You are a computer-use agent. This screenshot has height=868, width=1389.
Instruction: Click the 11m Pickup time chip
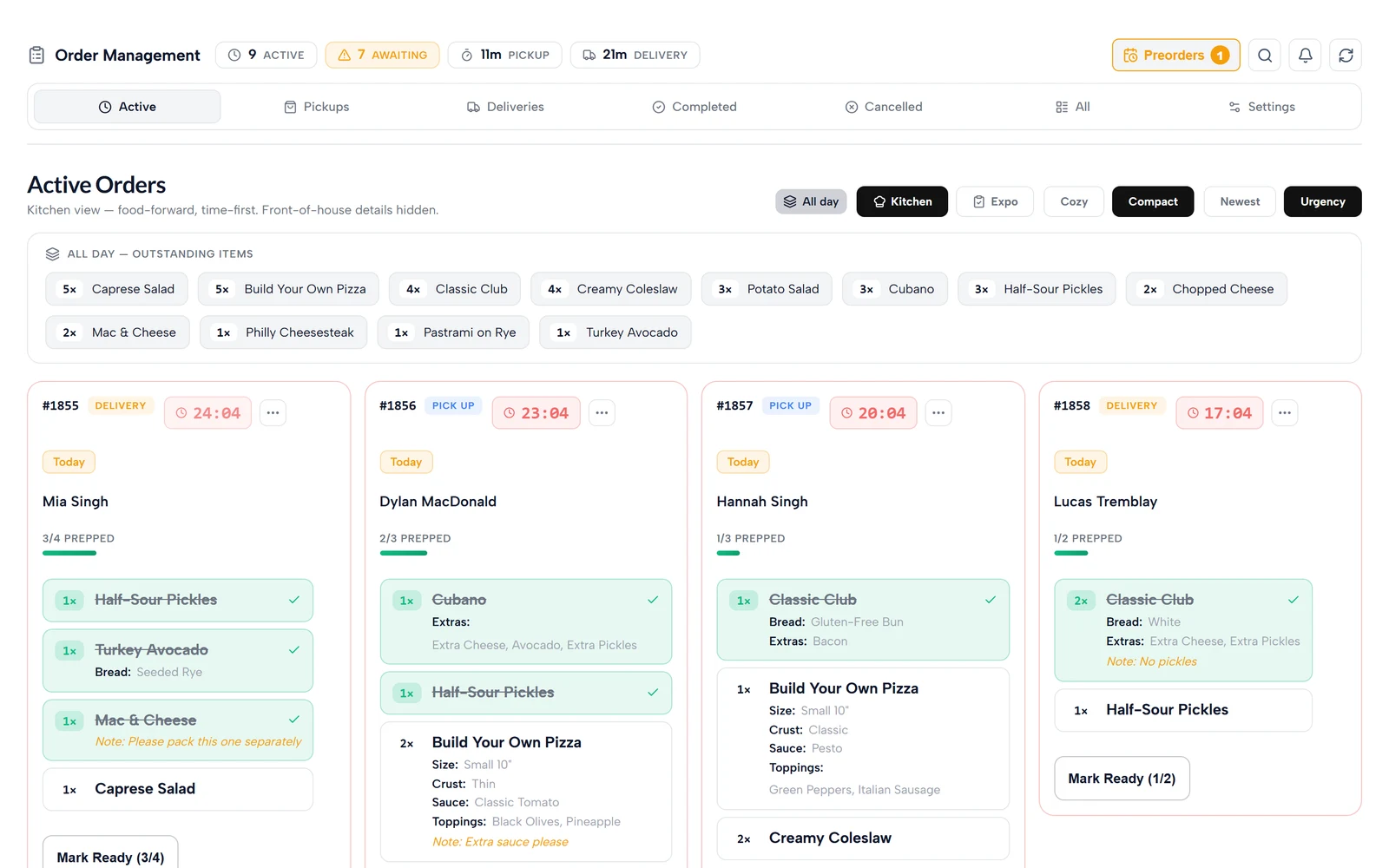click(504, 55)
